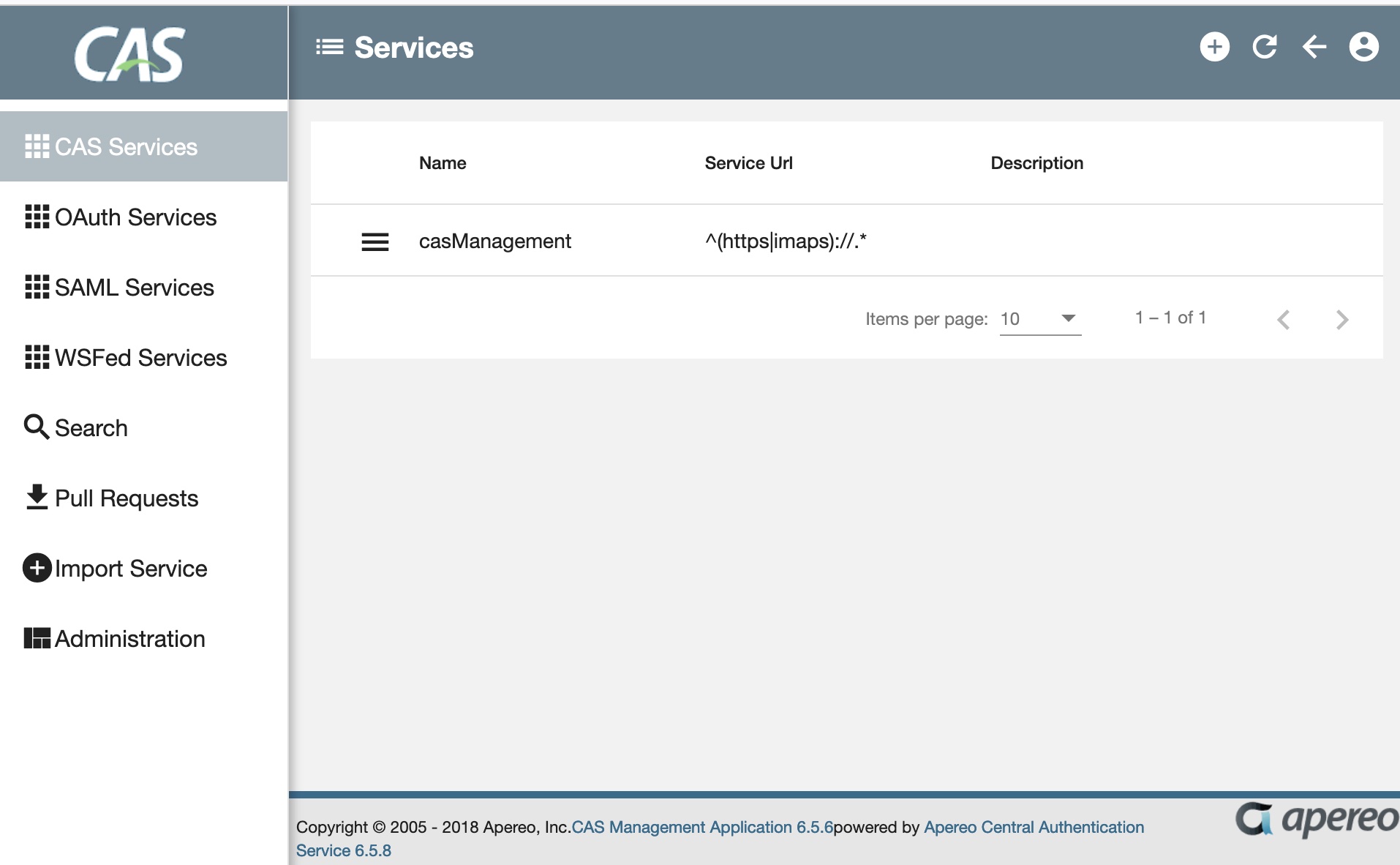This screenshot has width=1400, height=865.
Task: Click the 1 – 1 of 1 range label
Action: [1170, 318]
